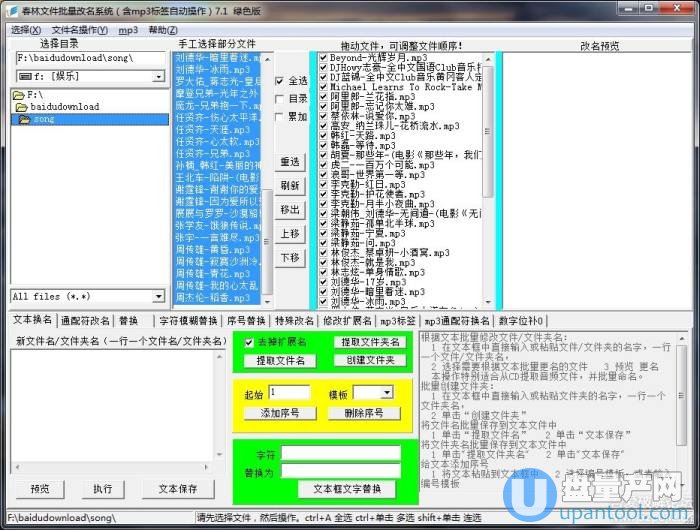Click the 预览 button
The width and height of the screenshot is (700, 530).
[x=40, y=489]
